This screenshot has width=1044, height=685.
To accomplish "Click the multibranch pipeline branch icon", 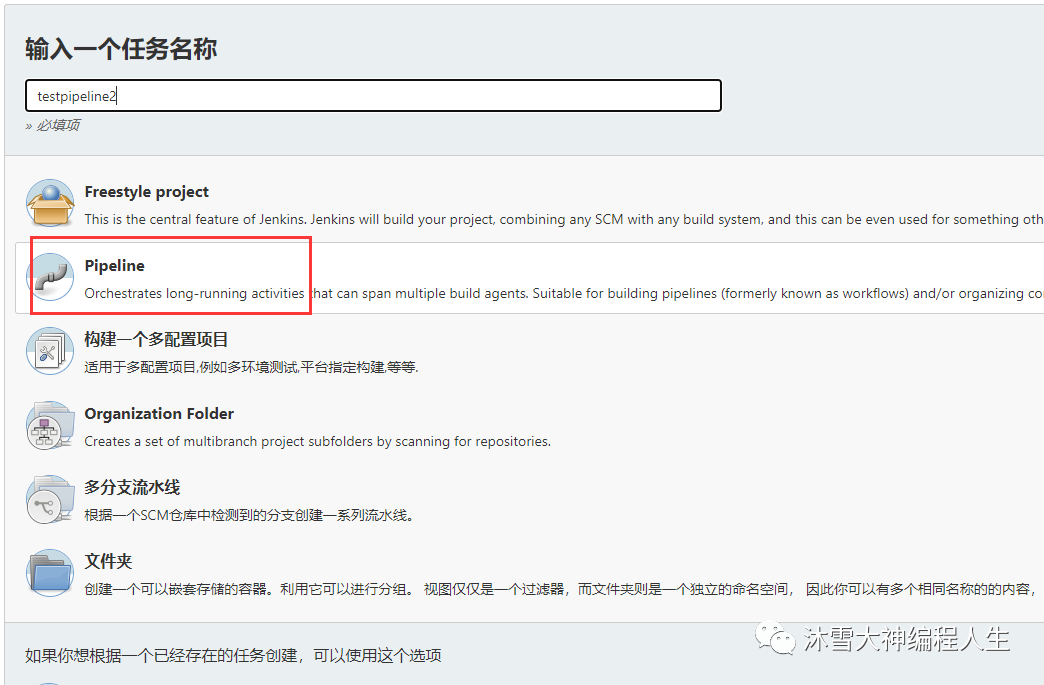I will click(50, 499).
